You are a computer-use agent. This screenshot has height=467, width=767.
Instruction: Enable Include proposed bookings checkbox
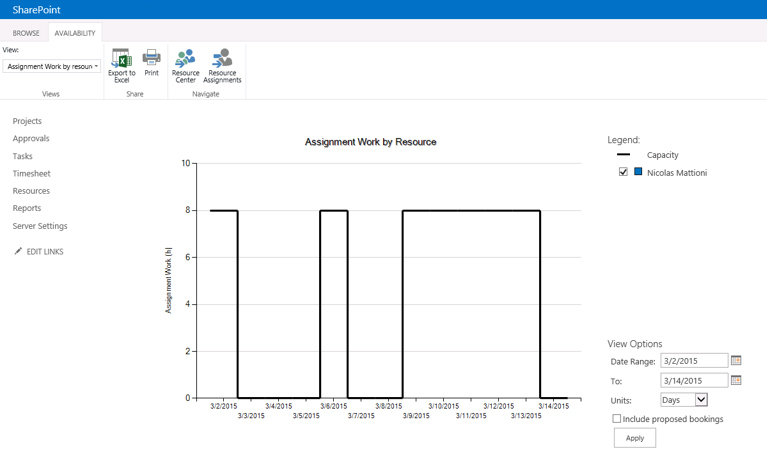[616, 419]
